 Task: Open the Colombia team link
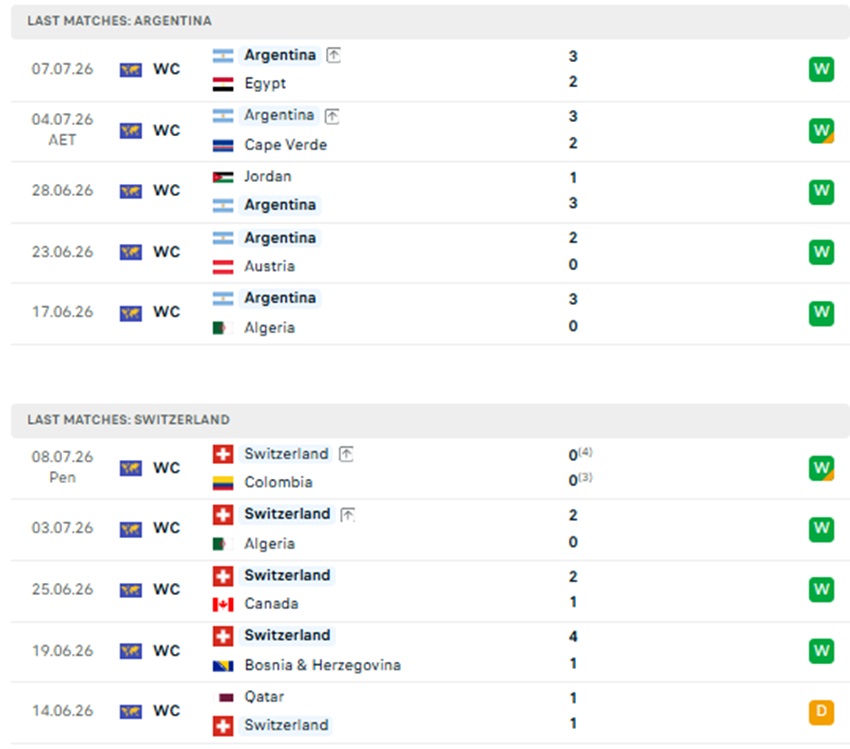pos(278,482)
